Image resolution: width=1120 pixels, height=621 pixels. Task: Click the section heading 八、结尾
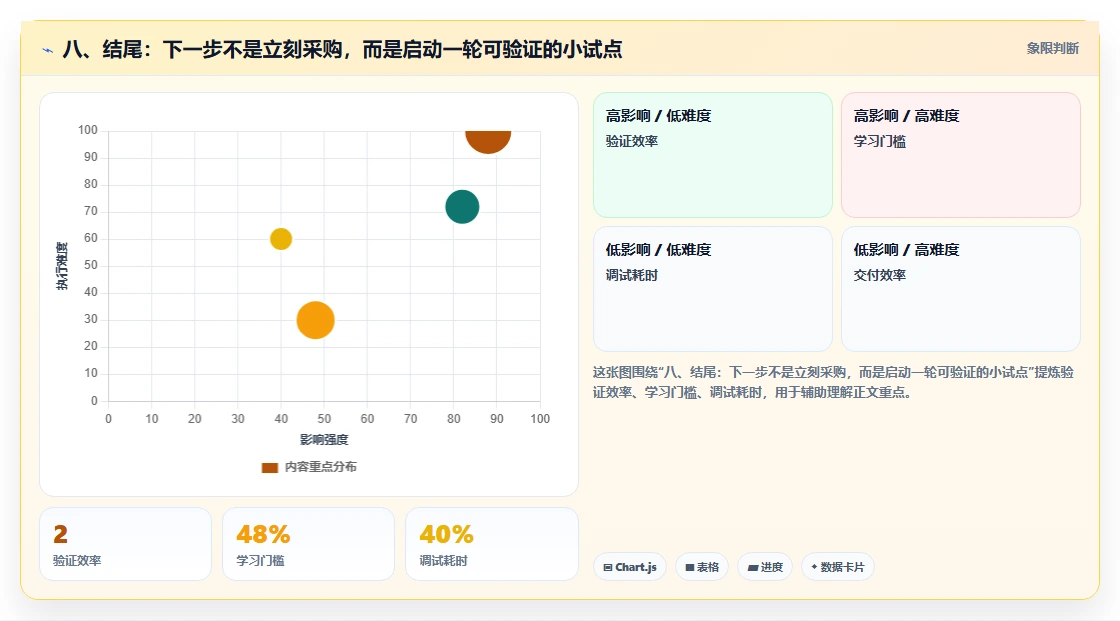(342, 49)
